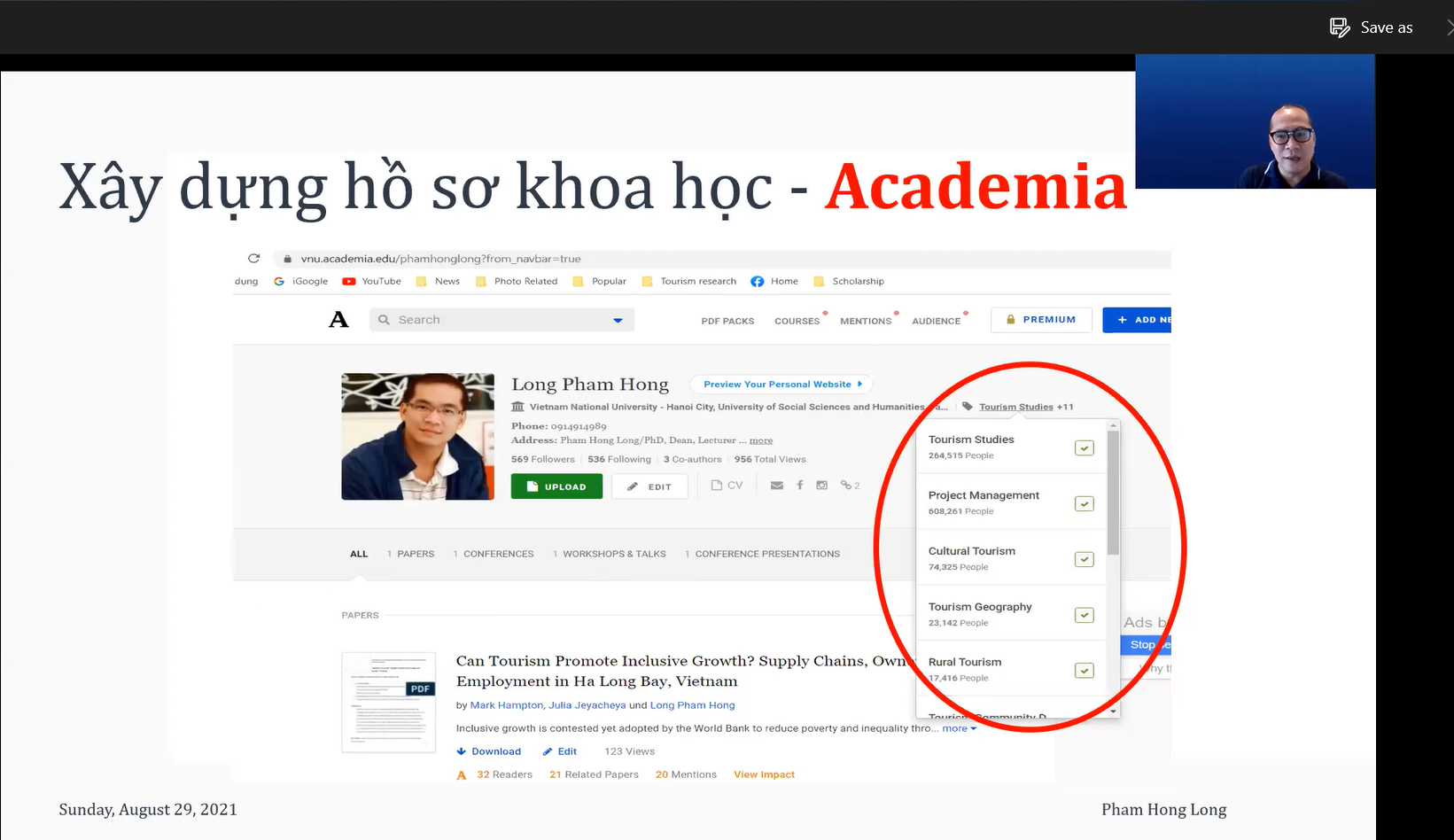This screenshot has height=840, width=1454.
Task: Open the search box dropdown arrow
Action: tap(618, 321)
